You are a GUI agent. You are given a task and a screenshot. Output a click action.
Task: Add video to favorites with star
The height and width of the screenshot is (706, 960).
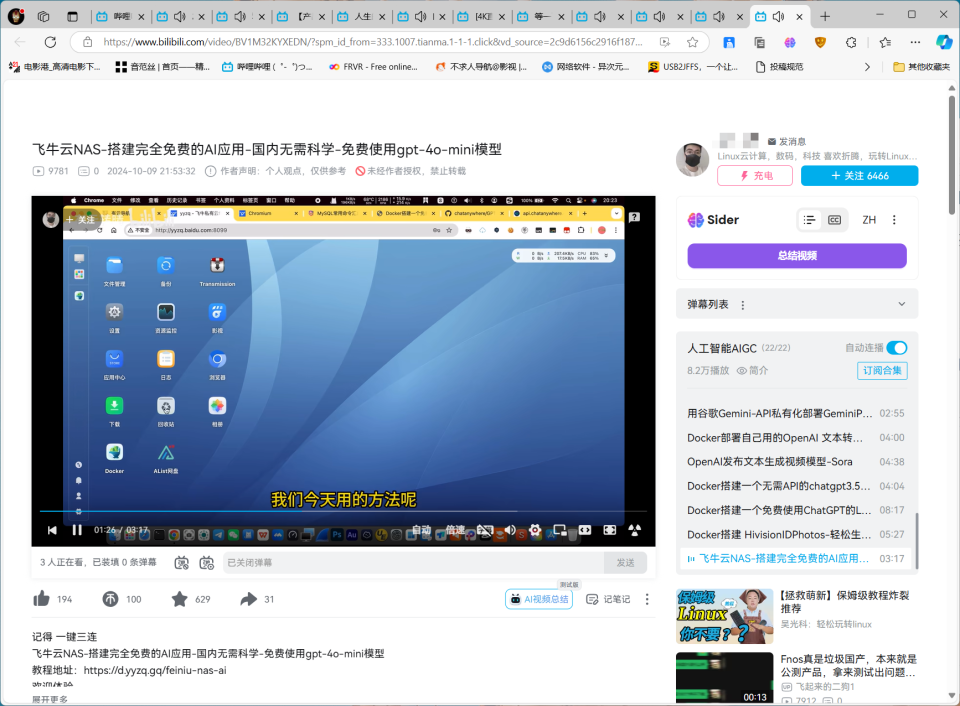[179, 599]
